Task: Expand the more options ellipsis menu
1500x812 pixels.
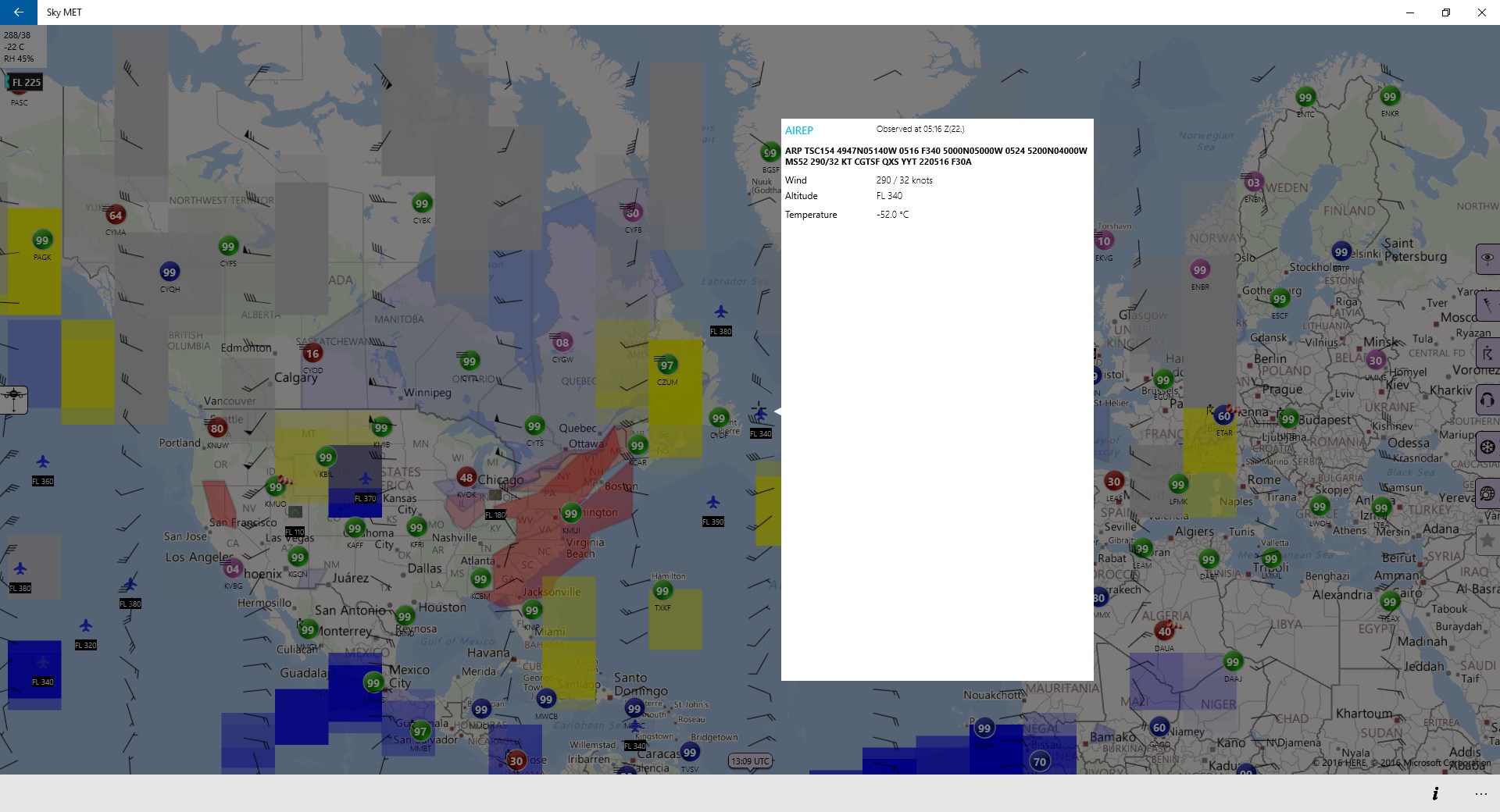Action: pyautogui.click(x=1480, y=793)
